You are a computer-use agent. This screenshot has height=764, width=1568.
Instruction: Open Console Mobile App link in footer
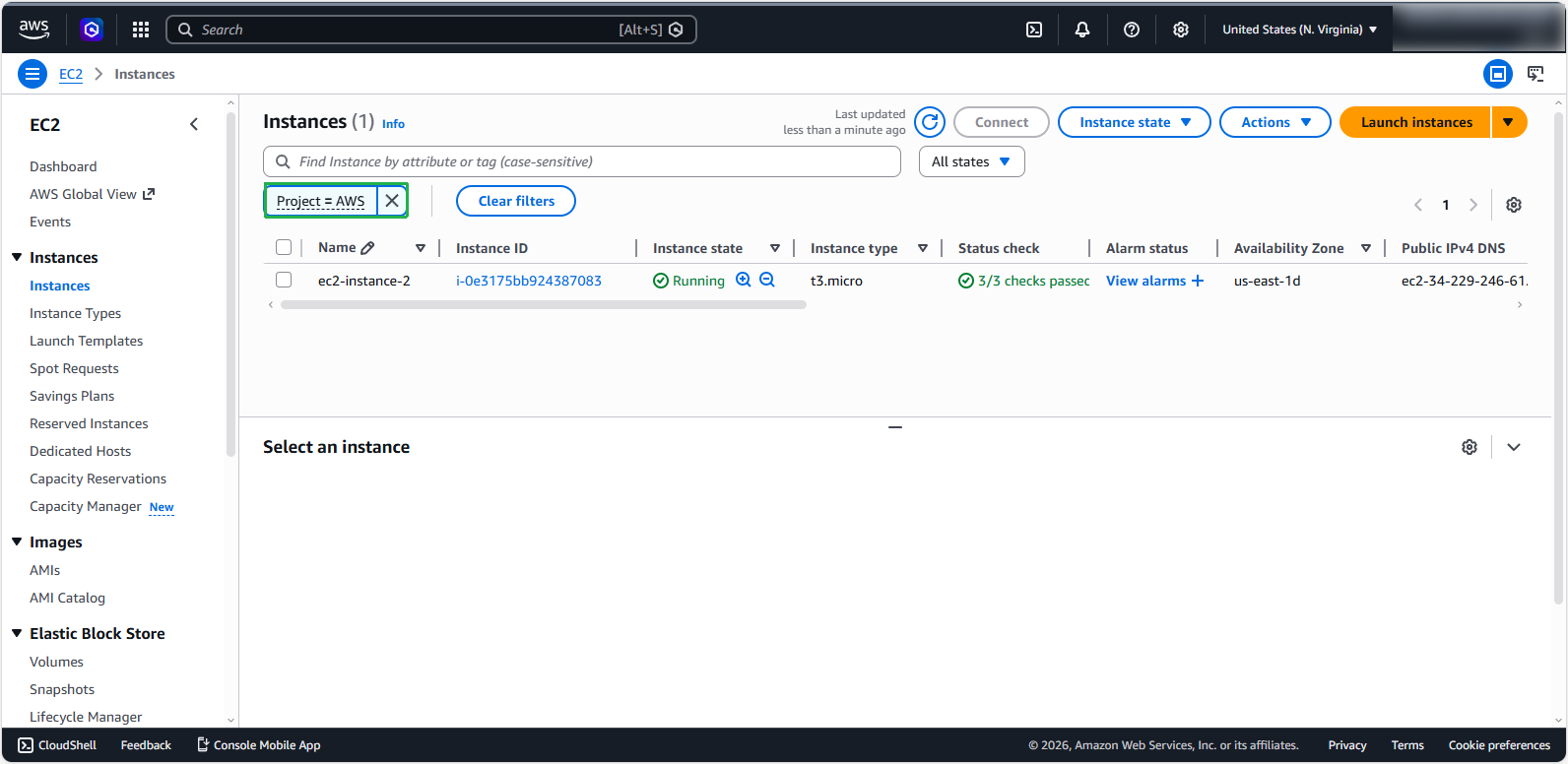pos(259,745)
